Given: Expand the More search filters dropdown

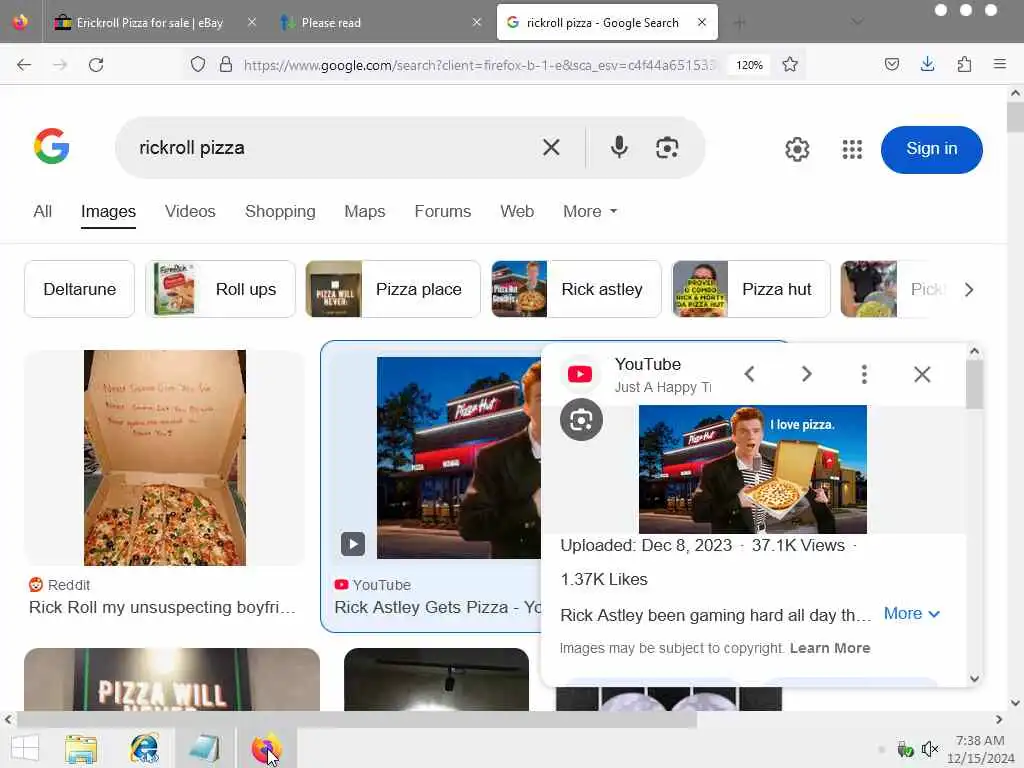Looking at the screenshot, I should pyautogui.click(x=590, y=212).
